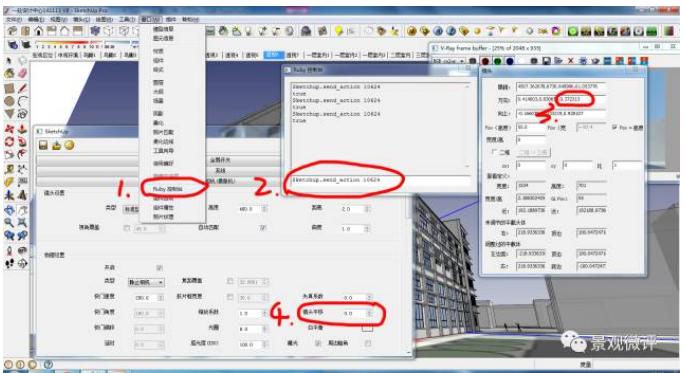Expand the 全局开关 rollout
The image size is (685, 373).
coord(220,160)
